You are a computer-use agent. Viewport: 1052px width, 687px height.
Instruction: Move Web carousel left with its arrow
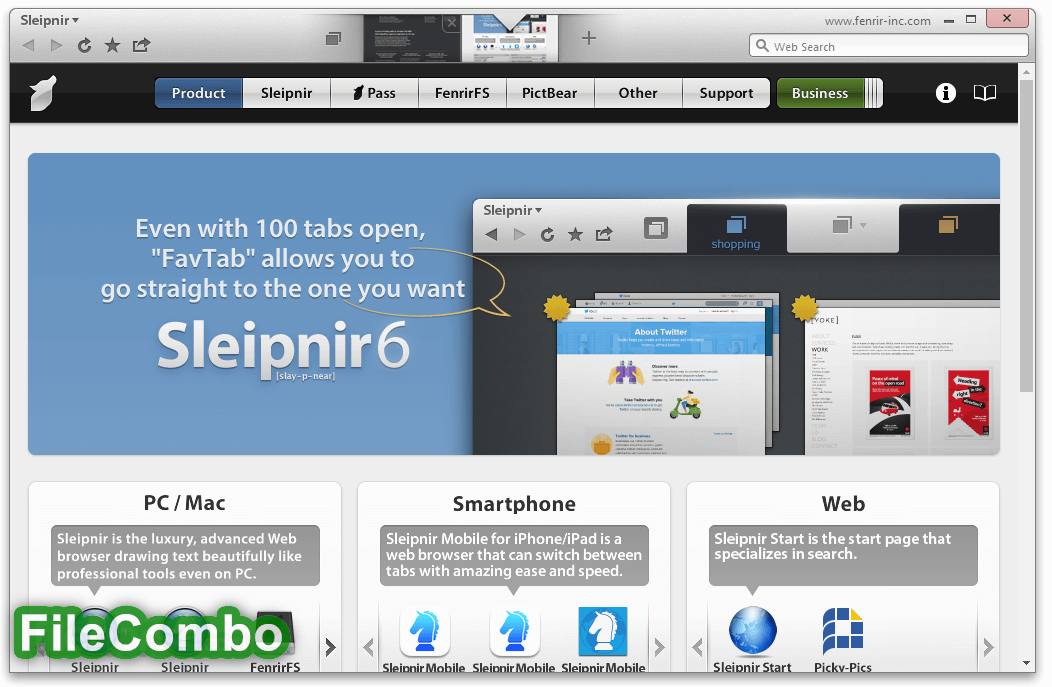click(x=698, y=647)
